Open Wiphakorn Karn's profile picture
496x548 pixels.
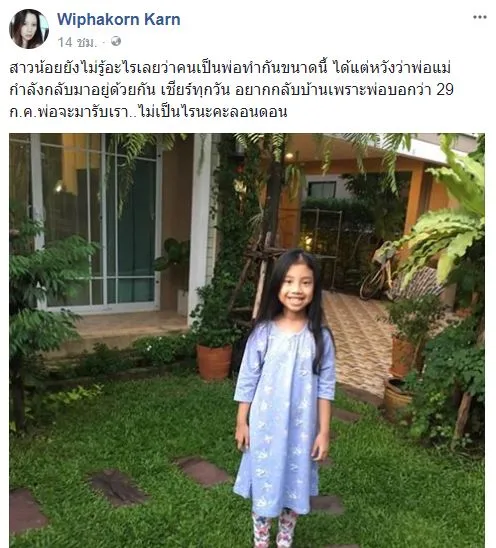pos(29,29)
